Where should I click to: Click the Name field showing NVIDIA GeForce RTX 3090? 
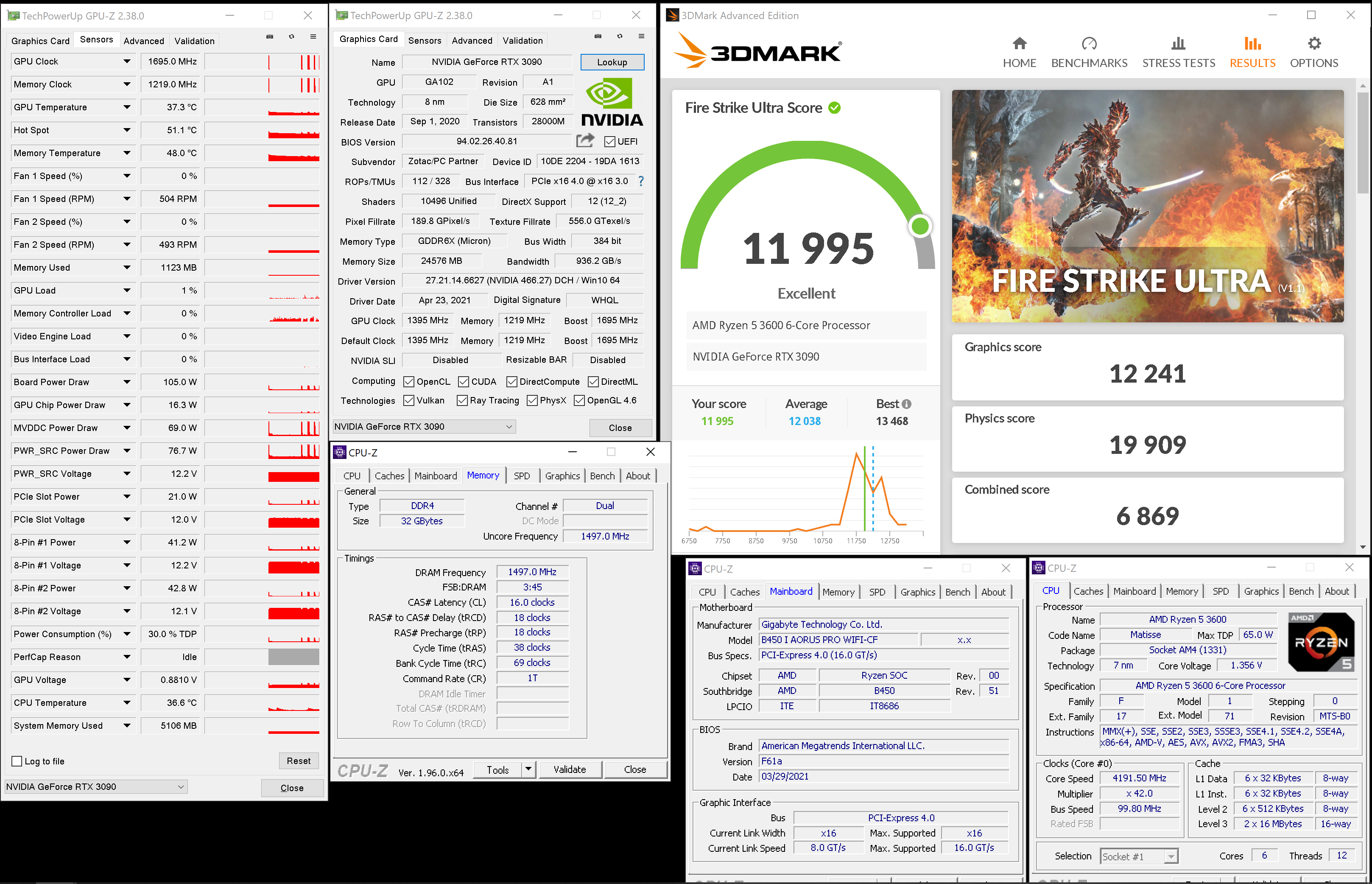[x=486, y=62]
